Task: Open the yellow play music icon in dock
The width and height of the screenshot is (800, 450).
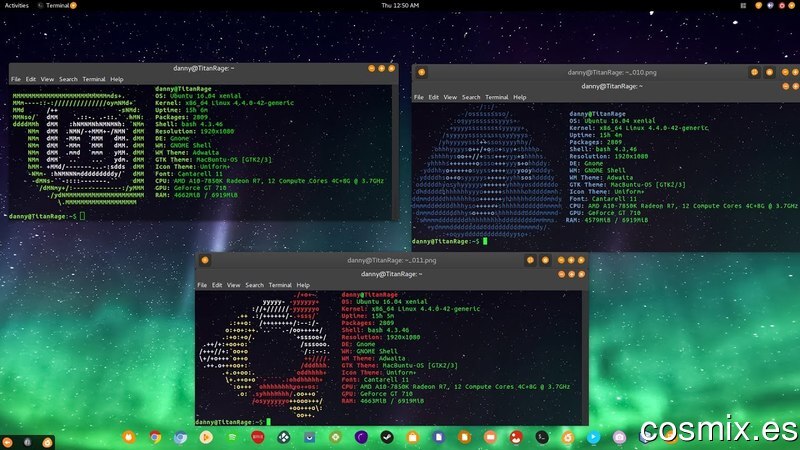Action: coord(206,437)
